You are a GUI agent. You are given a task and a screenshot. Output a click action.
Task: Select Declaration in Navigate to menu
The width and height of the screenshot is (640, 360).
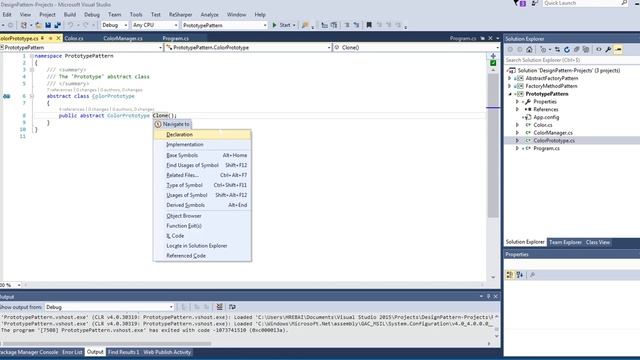(202, 135)
